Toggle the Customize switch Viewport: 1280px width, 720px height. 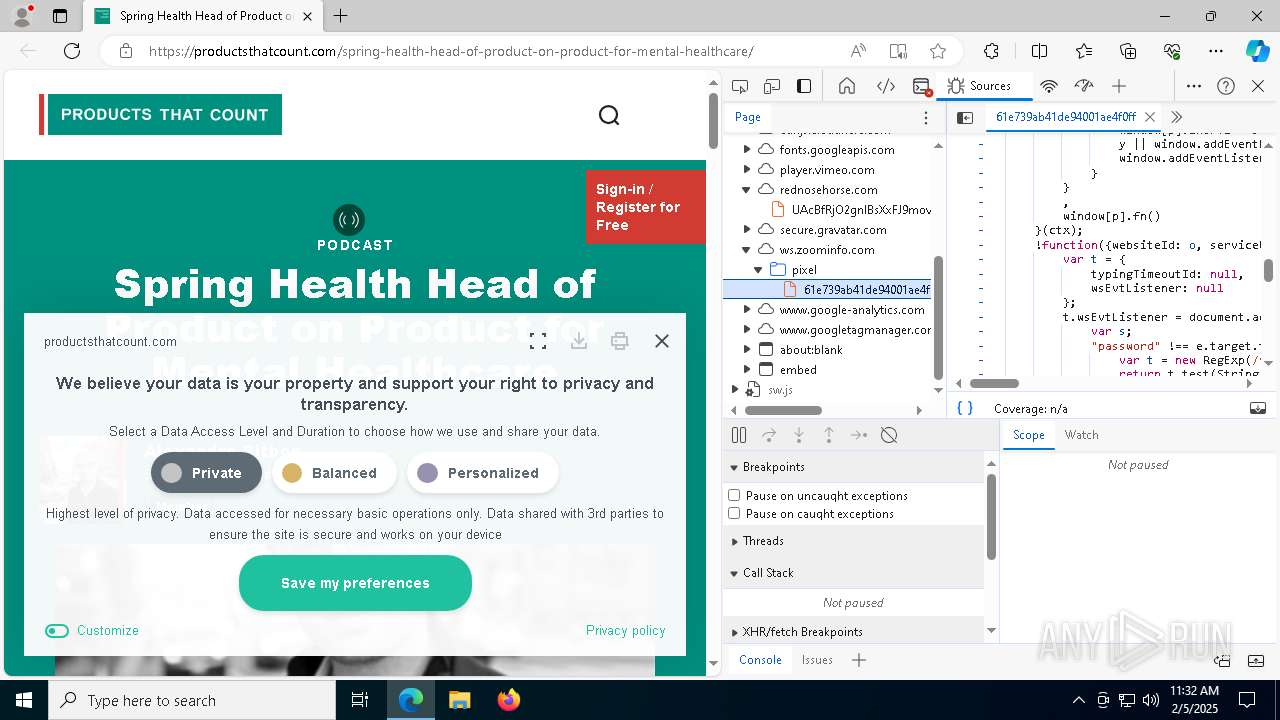[57, 631]
